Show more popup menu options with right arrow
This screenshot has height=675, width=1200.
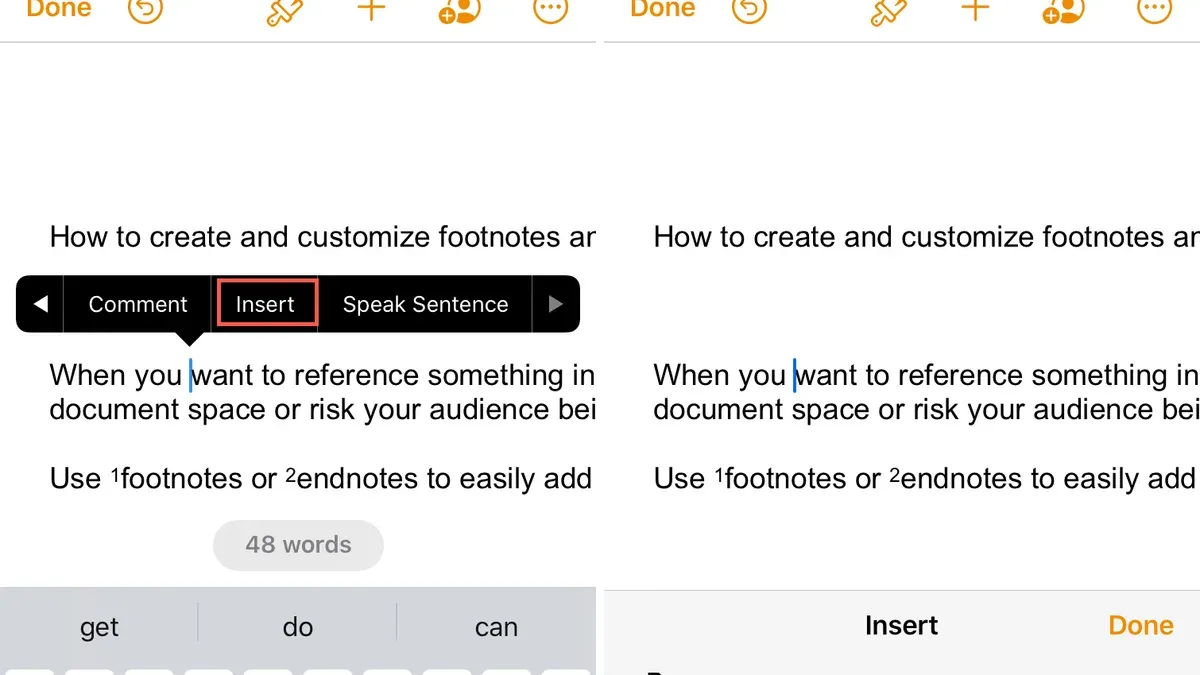pyautogui.click(x=556, y=304)
